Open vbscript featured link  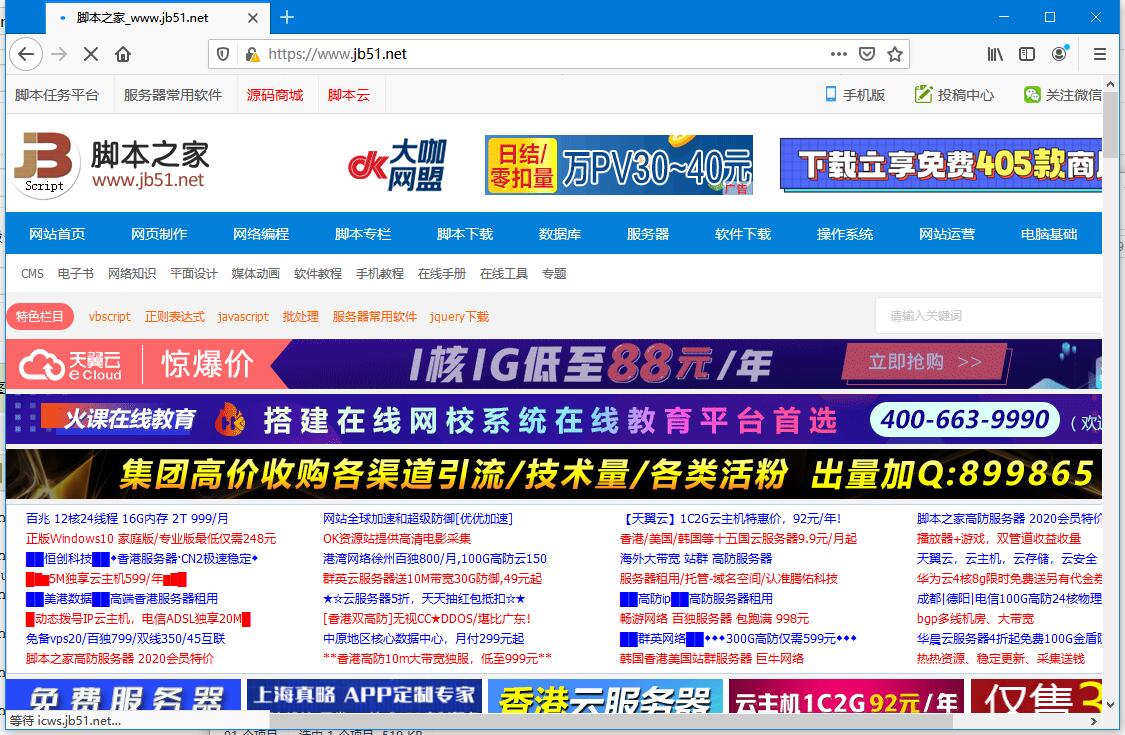point(110,317)
